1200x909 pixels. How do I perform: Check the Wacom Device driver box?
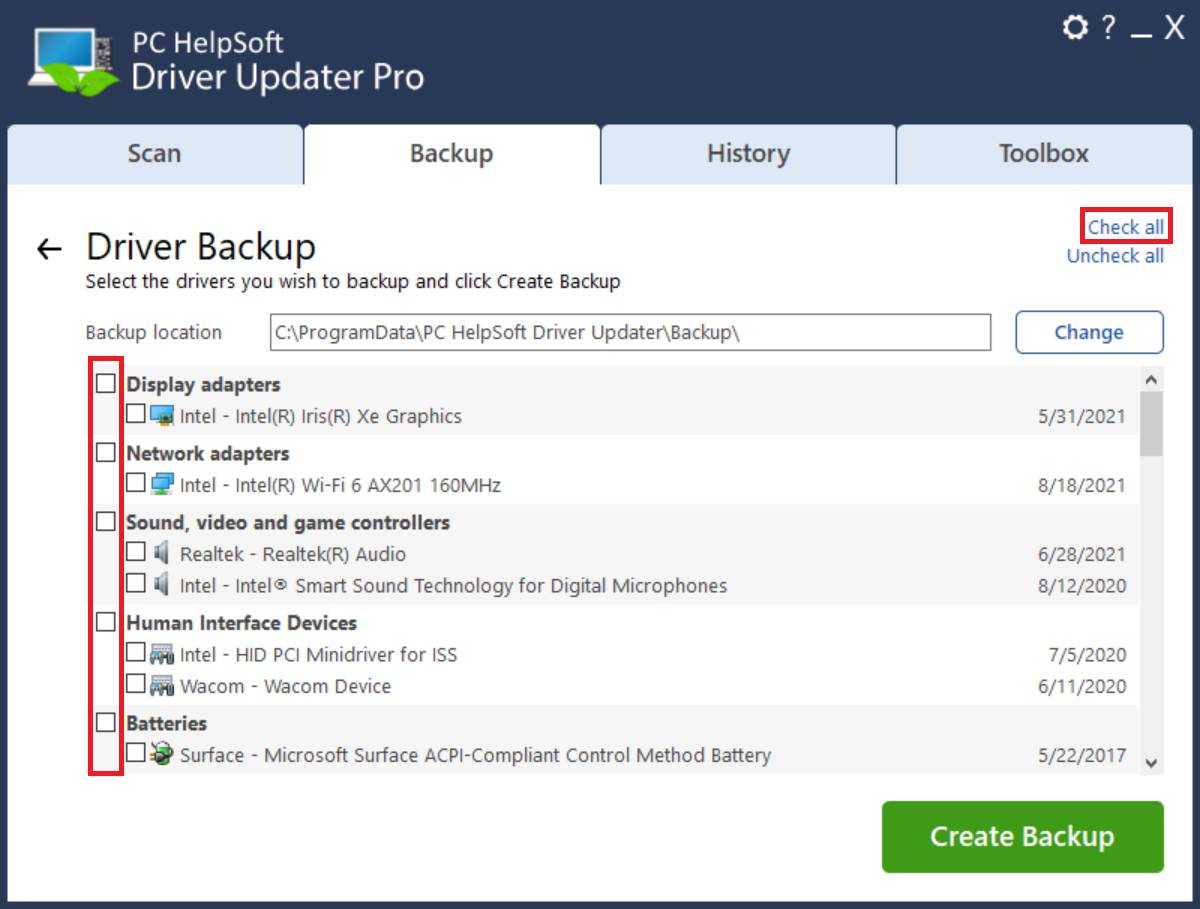click(136, 684)
